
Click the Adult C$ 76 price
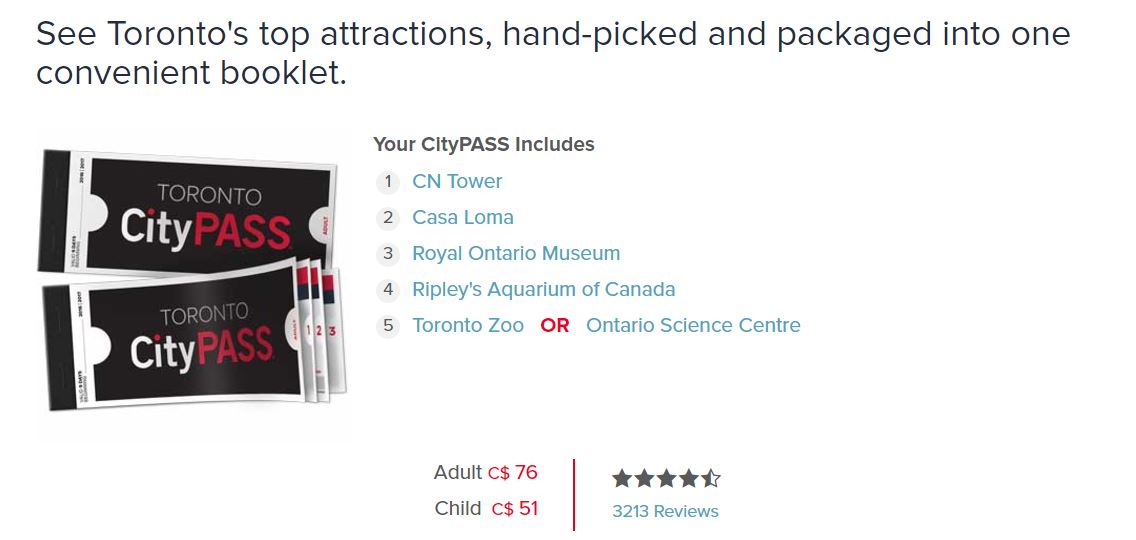485,473
